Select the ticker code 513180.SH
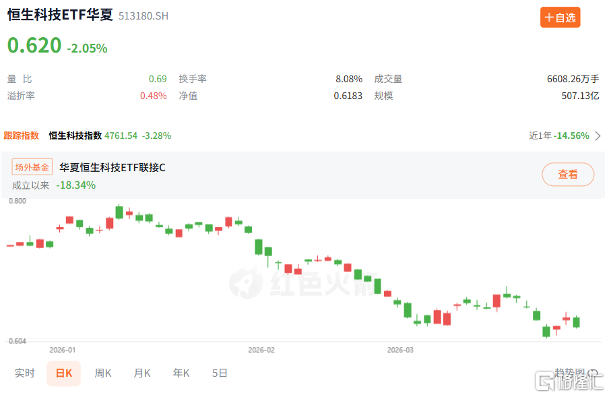Viewport: 610px width, 398px height. coord(144,16)
